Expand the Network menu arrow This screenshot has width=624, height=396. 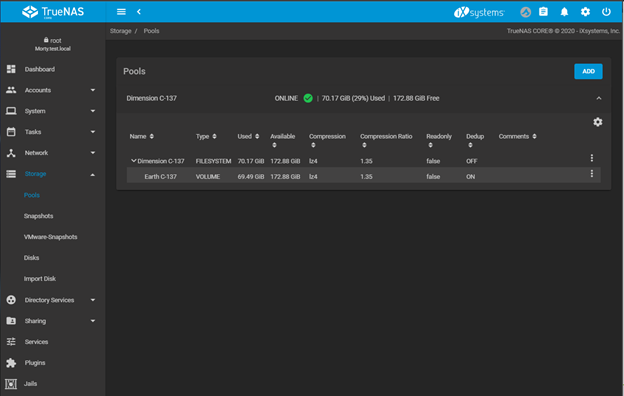pos(93,153)
